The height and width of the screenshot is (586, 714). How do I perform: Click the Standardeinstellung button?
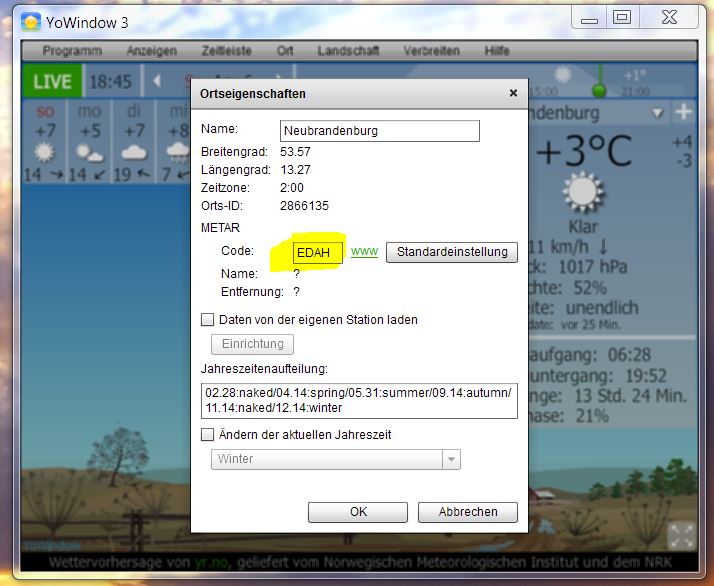tap(452, 252)
